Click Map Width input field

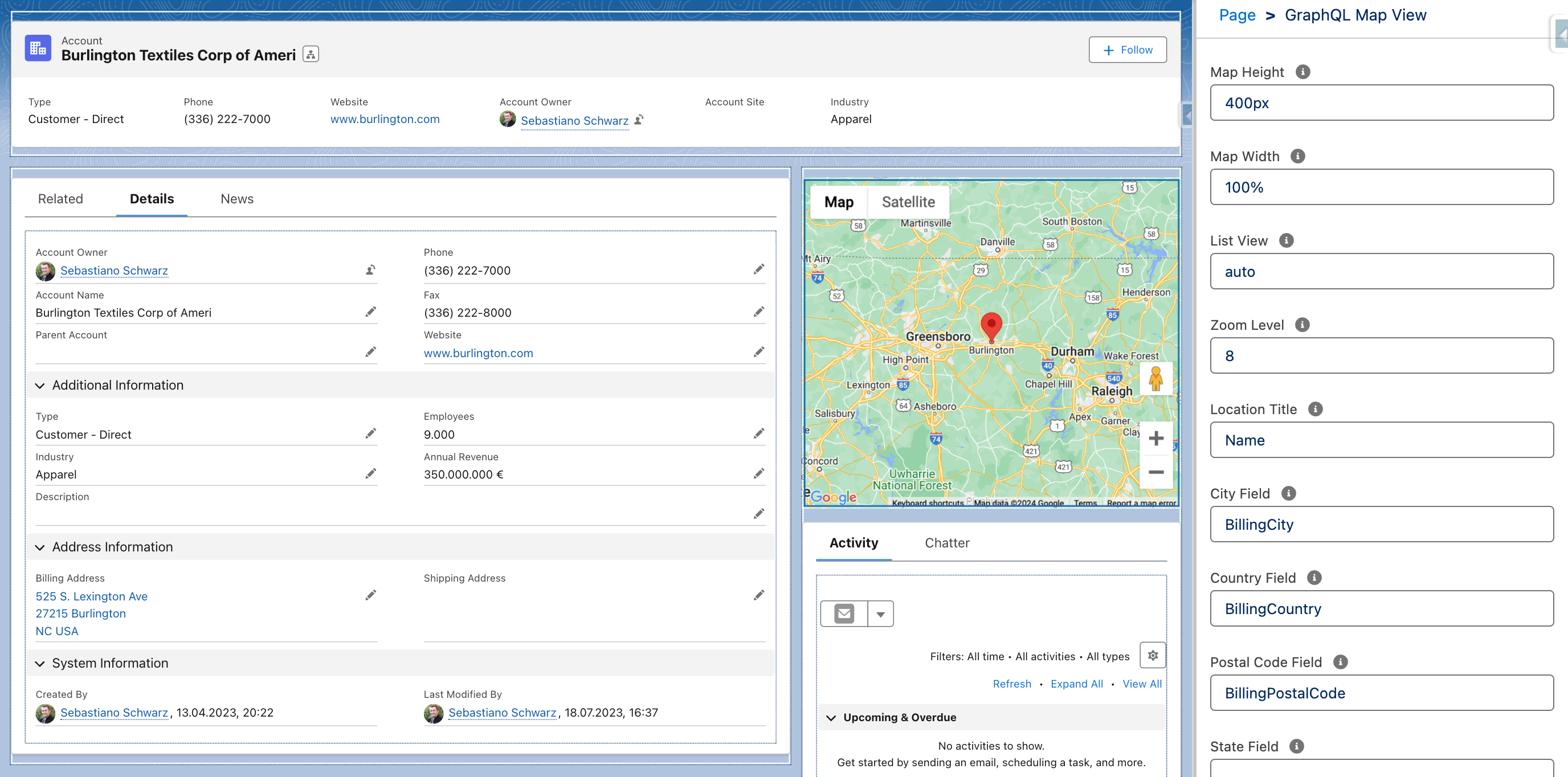(1381, 187)
